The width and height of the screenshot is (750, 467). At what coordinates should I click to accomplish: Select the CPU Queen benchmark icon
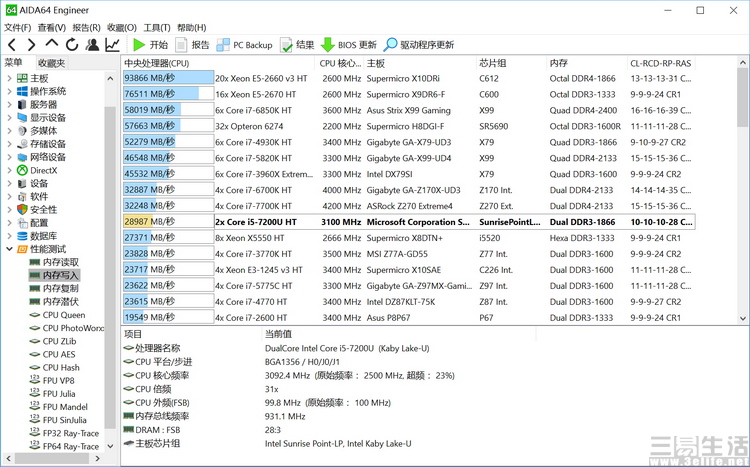34,315
